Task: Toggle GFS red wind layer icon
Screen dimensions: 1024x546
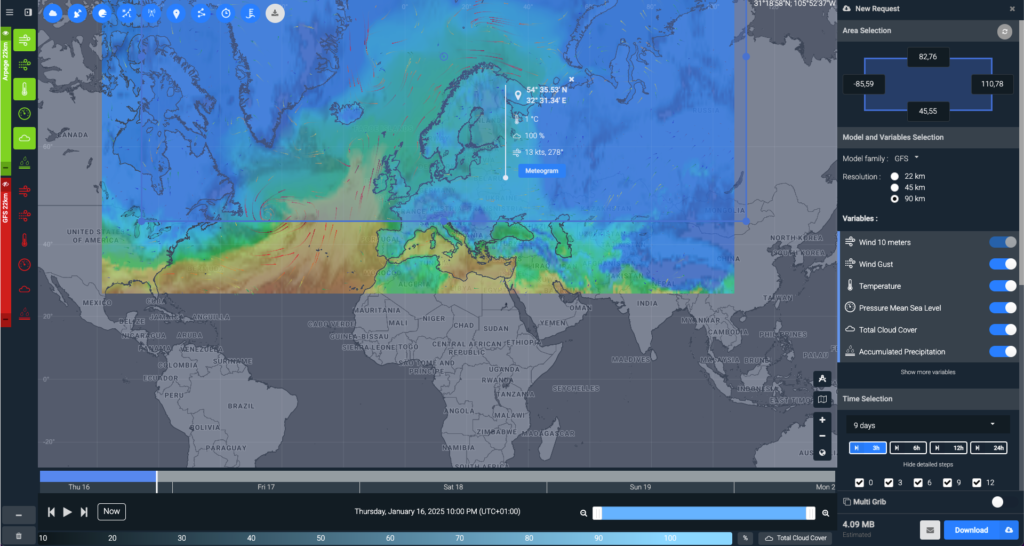Action: (x=24, y=191)
